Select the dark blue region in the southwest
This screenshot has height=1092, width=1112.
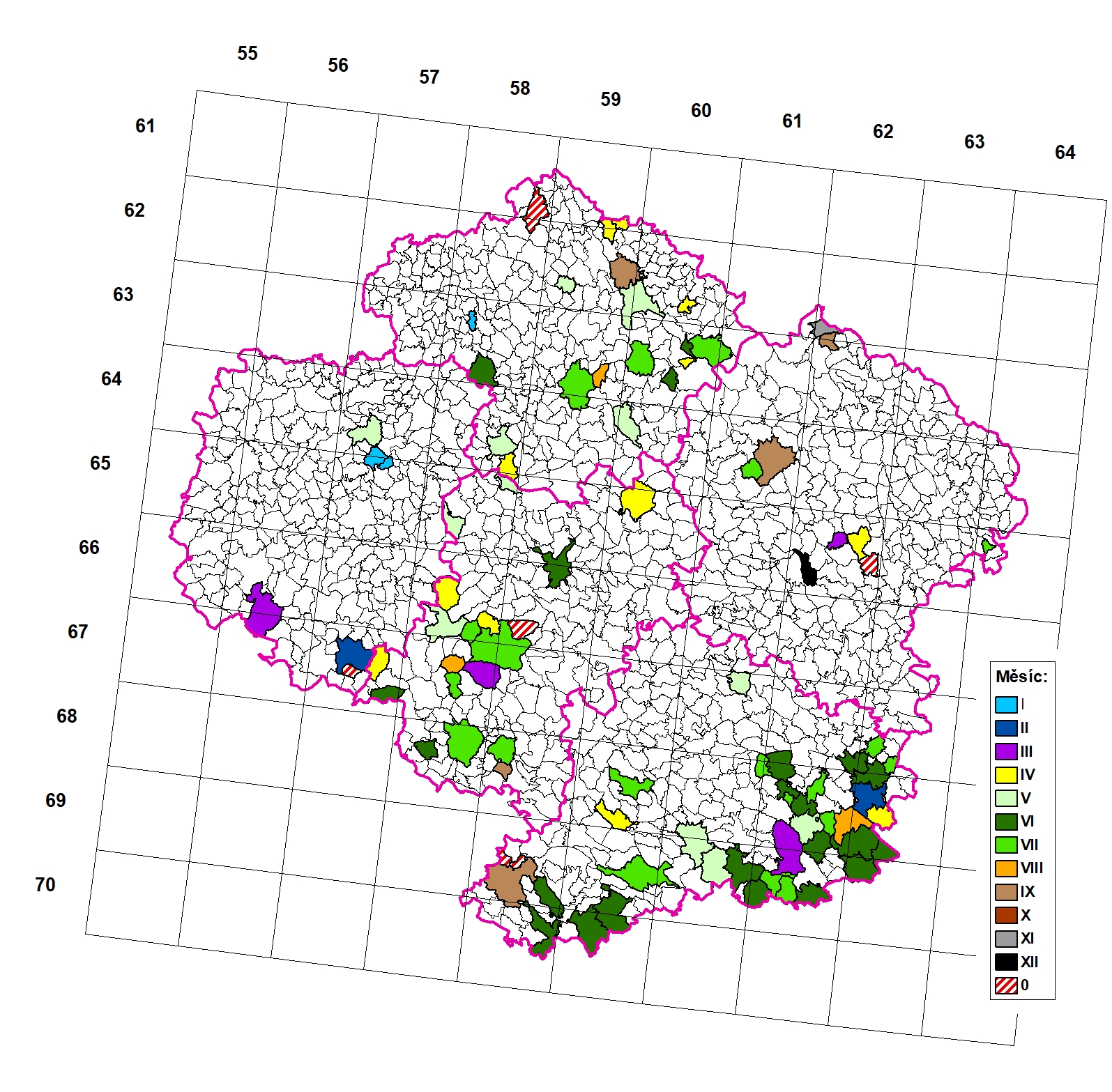pyautogui.click(x=353, y=655)
